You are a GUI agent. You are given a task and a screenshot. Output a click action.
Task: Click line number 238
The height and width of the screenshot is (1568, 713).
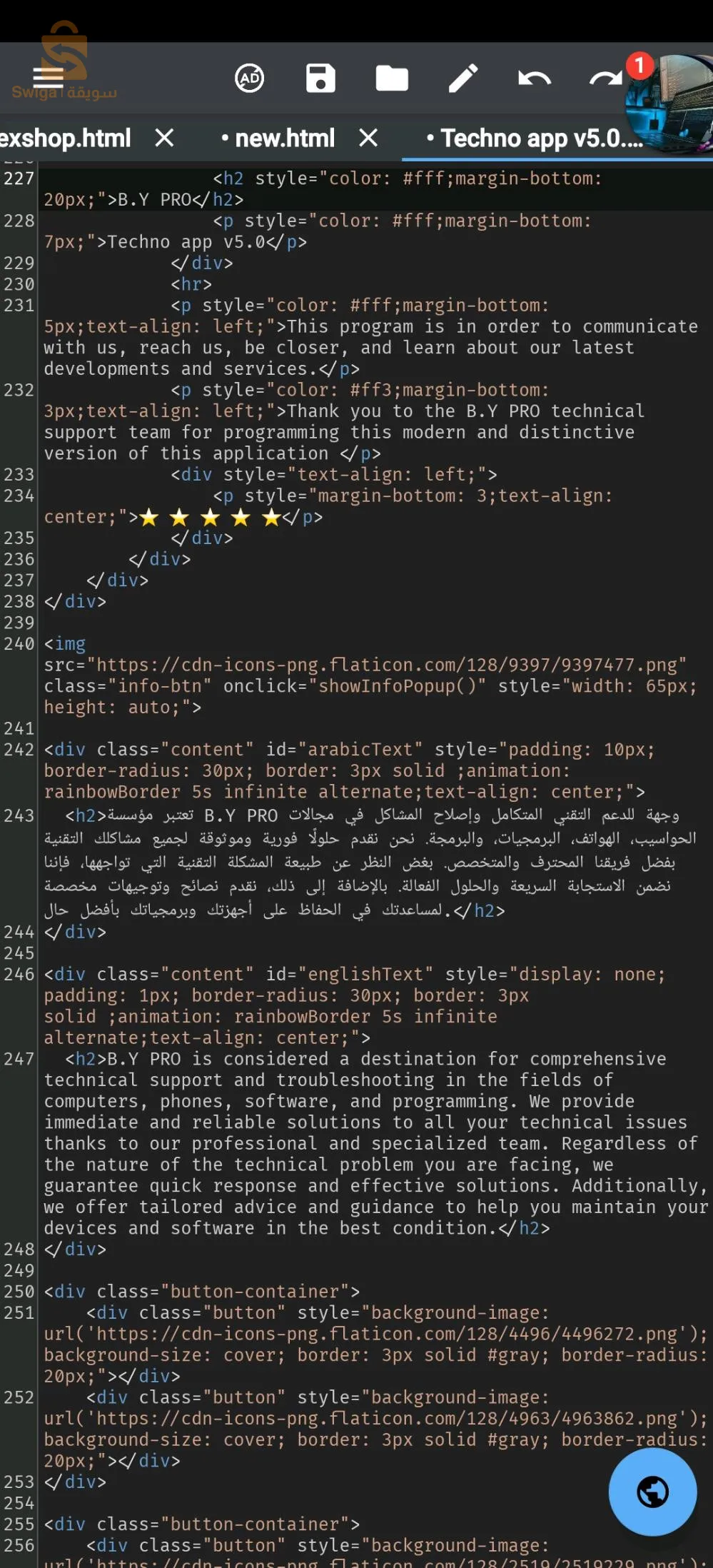coord(19,602)
